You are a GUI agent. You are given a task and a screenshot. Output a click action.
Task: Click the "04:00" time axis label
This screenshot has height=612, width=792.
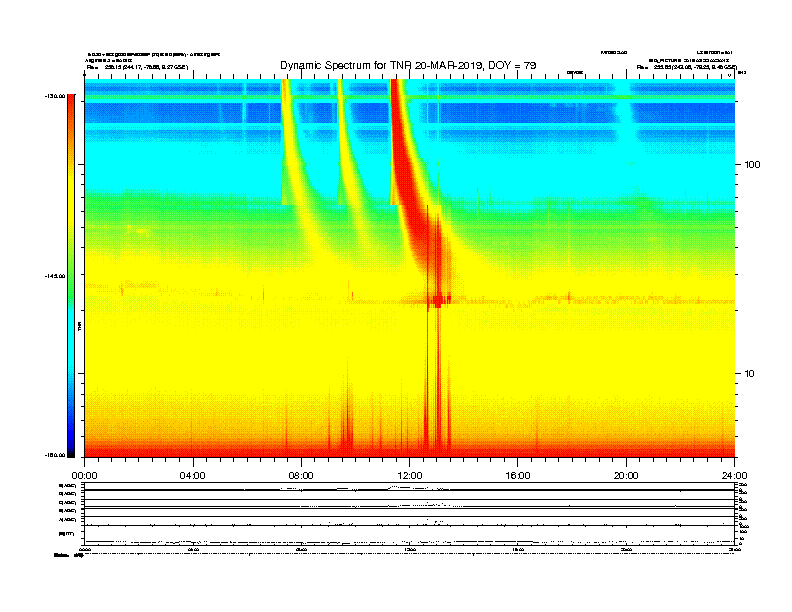pos(193,476)
